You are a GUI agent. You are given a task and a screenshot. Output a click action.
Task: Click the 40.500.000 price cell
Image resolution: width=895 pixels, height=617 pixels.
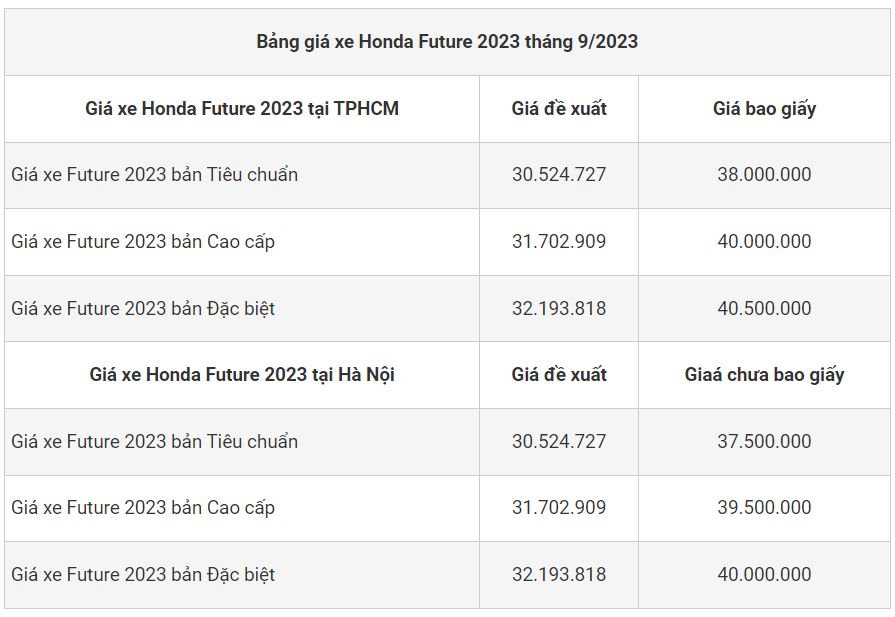click(x=764, y=308)
